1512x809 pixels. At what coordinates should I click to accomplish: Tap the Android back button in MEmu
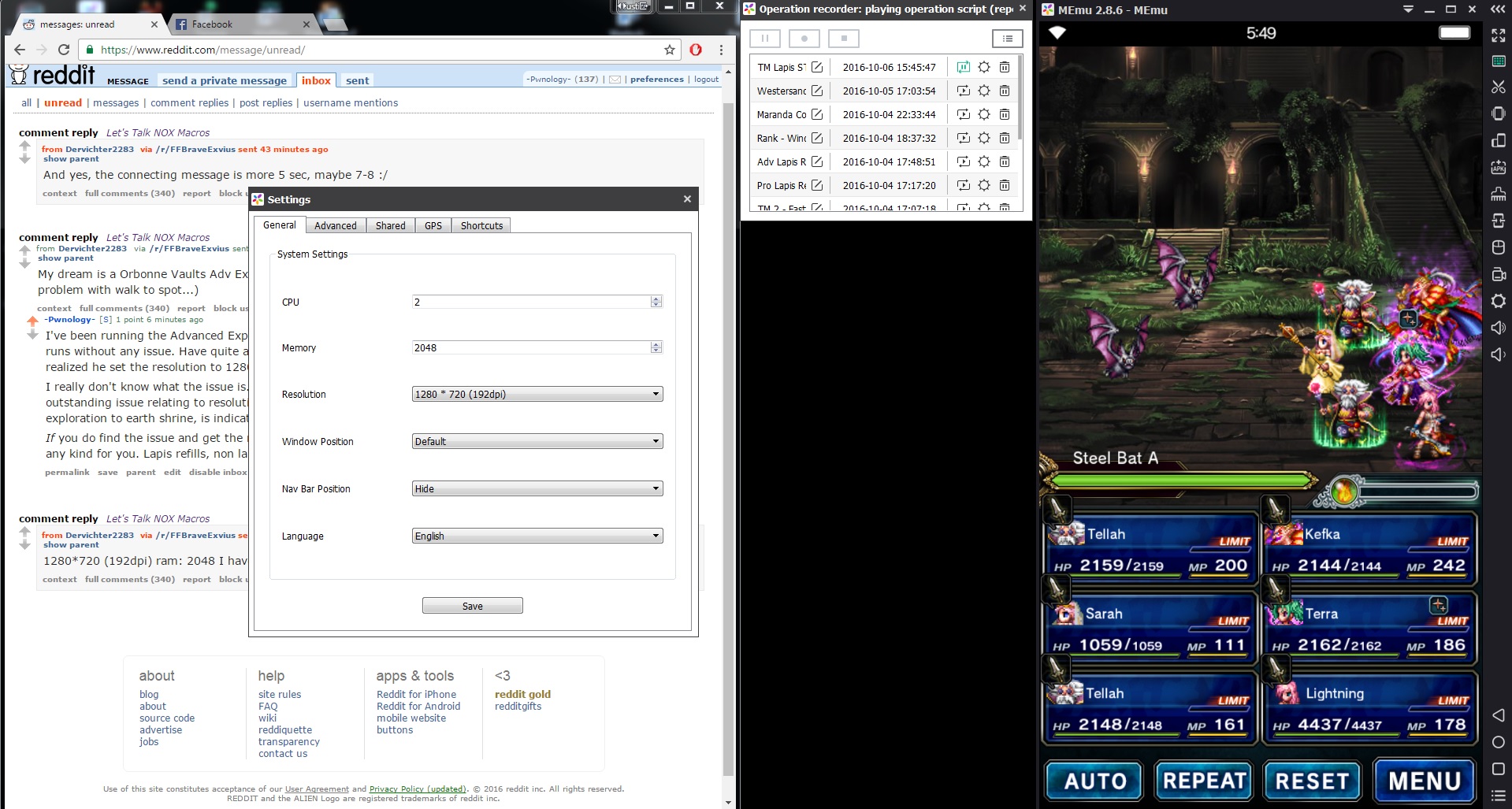[x=1498, y=715]
